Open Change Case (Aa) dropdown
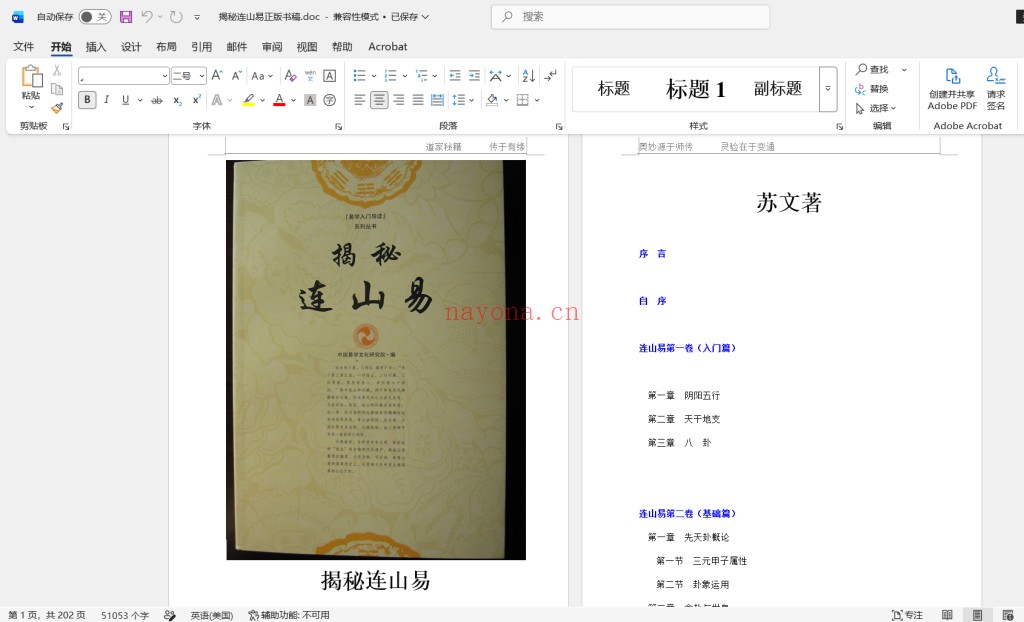Viewport: 1024px width, 622px height. click(263, 76)
